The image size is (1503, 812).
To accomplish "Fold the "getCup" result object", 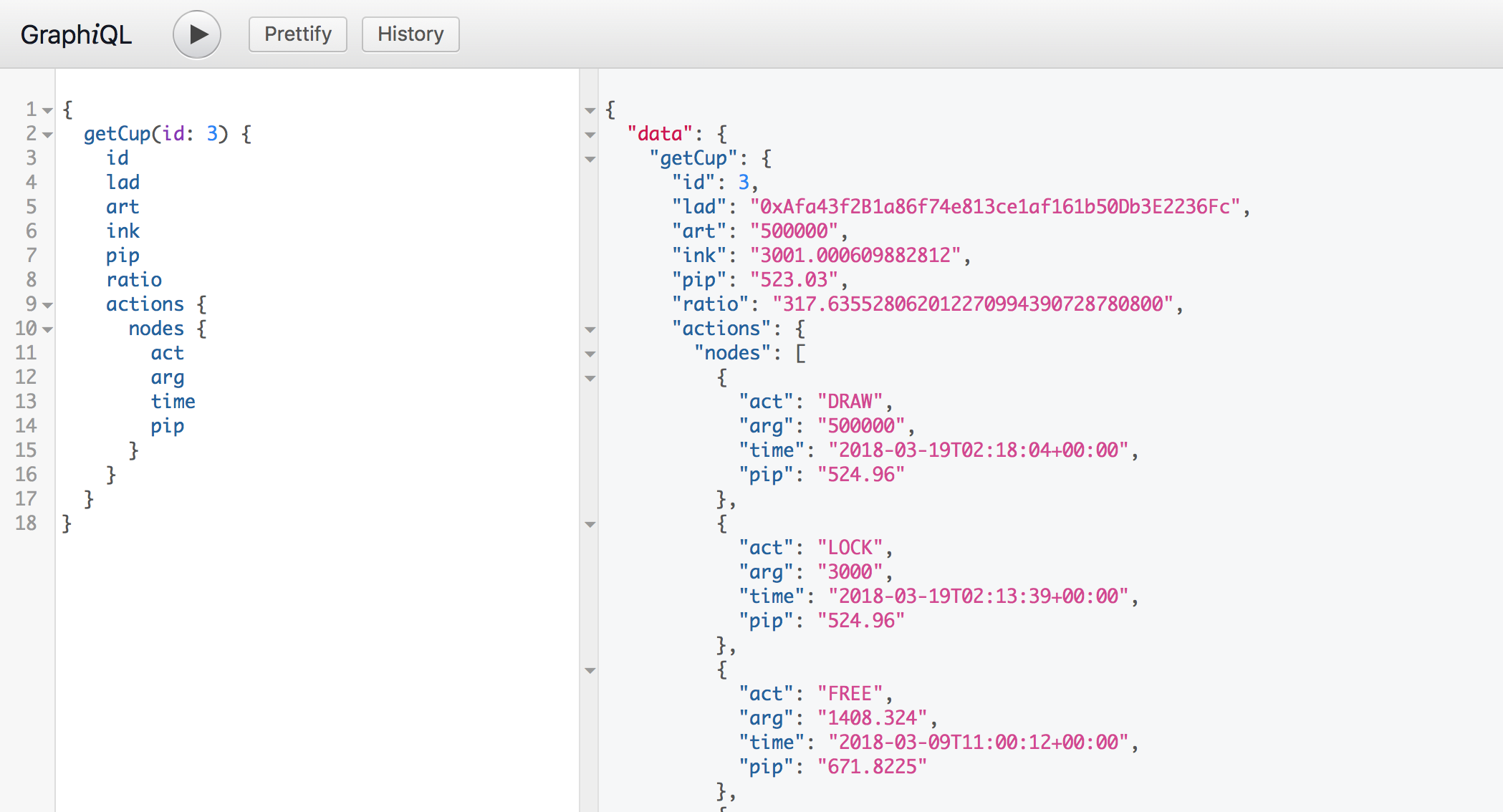I will [590, 159].
